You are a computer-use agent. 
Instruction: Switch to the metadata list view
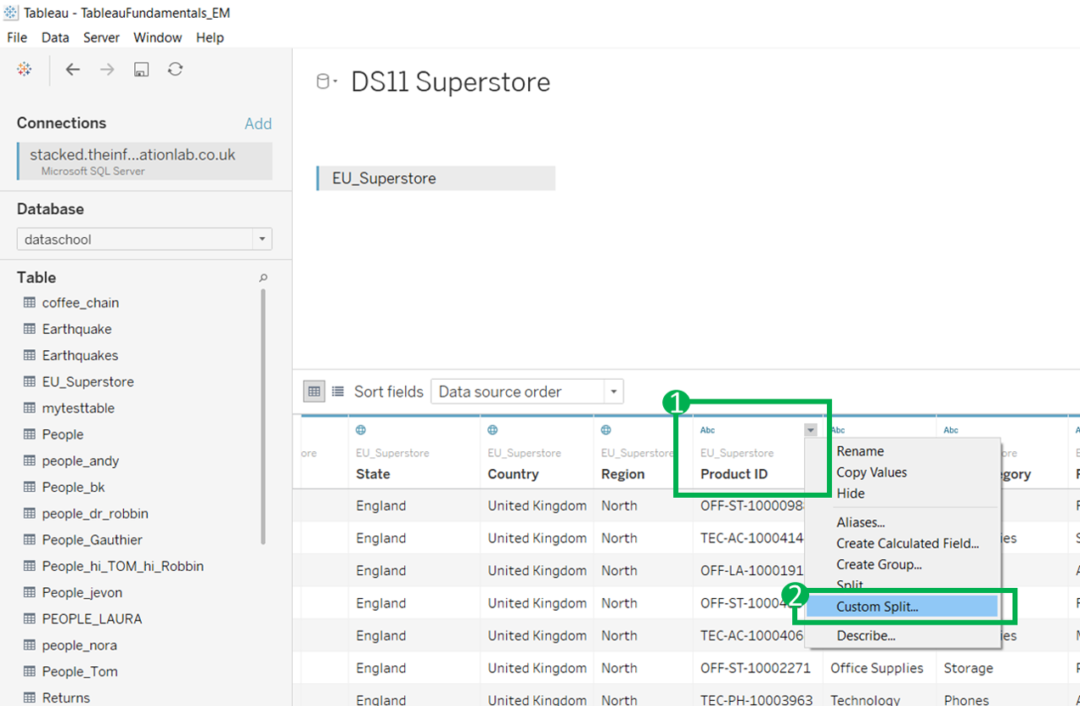click(x=338, y=391)
